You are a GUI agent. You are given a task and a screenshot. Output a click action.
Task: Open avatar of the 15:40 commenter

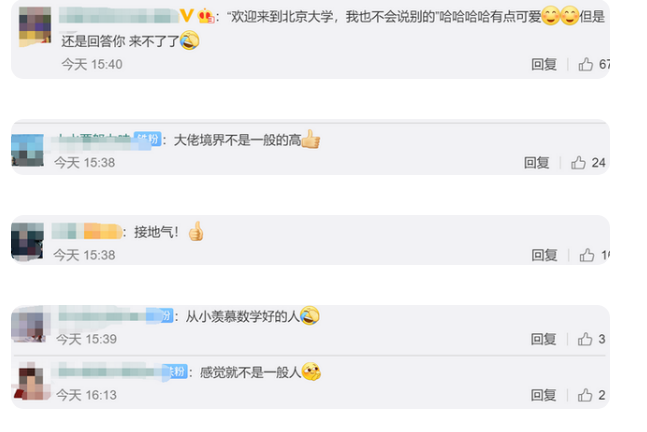pyautogui.click(x=35, y=26)
